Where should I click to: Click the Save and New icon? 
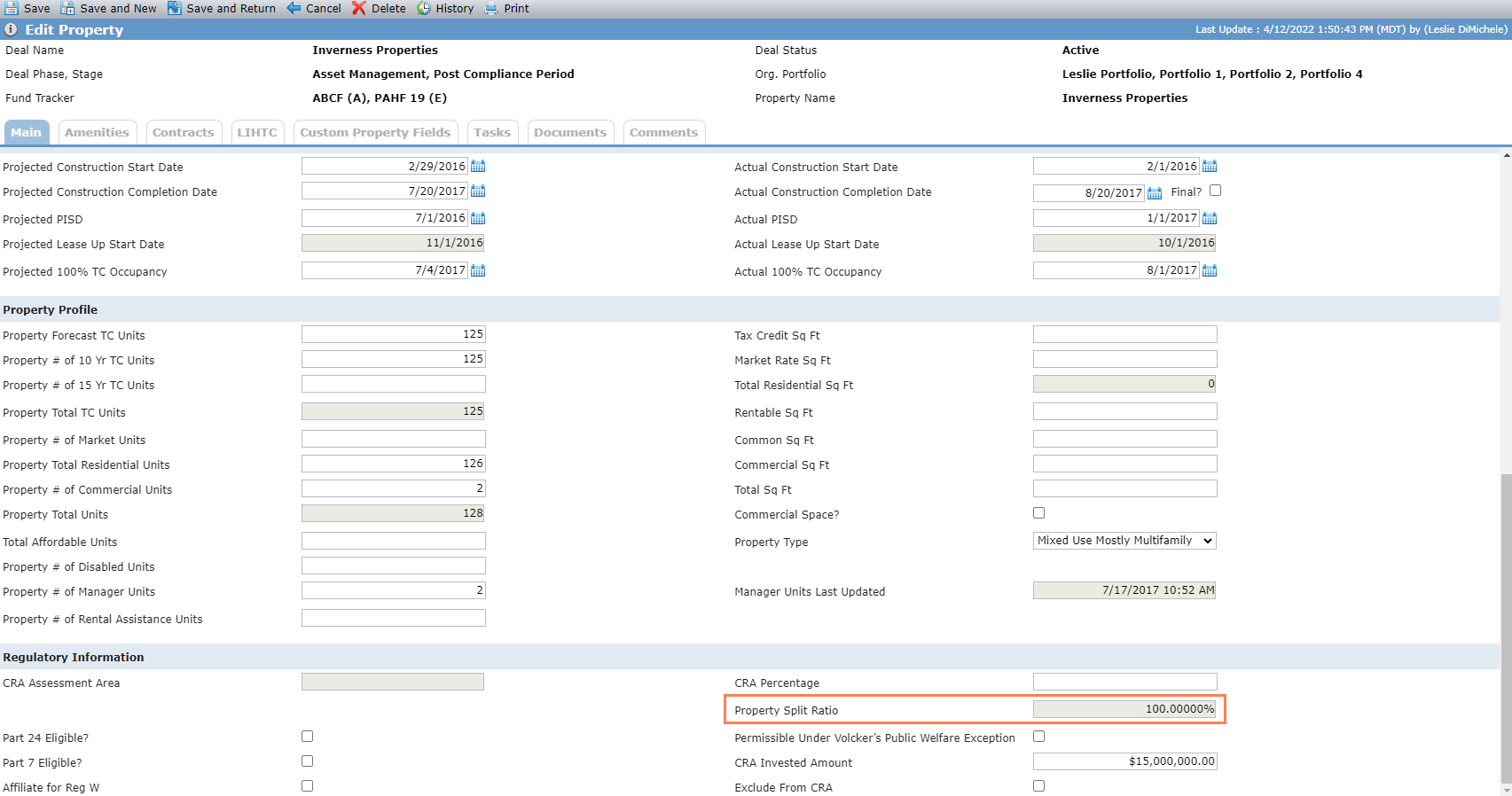(x=67, y=8)
